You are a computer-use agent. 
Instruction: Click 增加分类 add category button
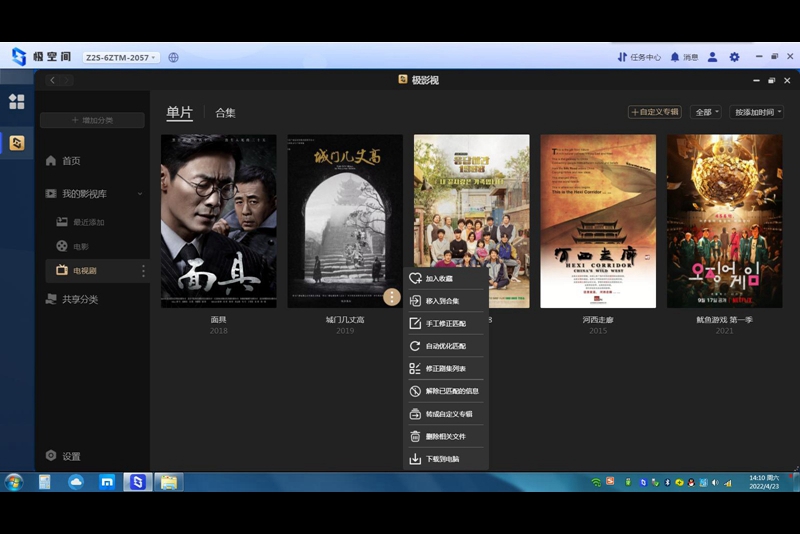[x=92, y=120]
